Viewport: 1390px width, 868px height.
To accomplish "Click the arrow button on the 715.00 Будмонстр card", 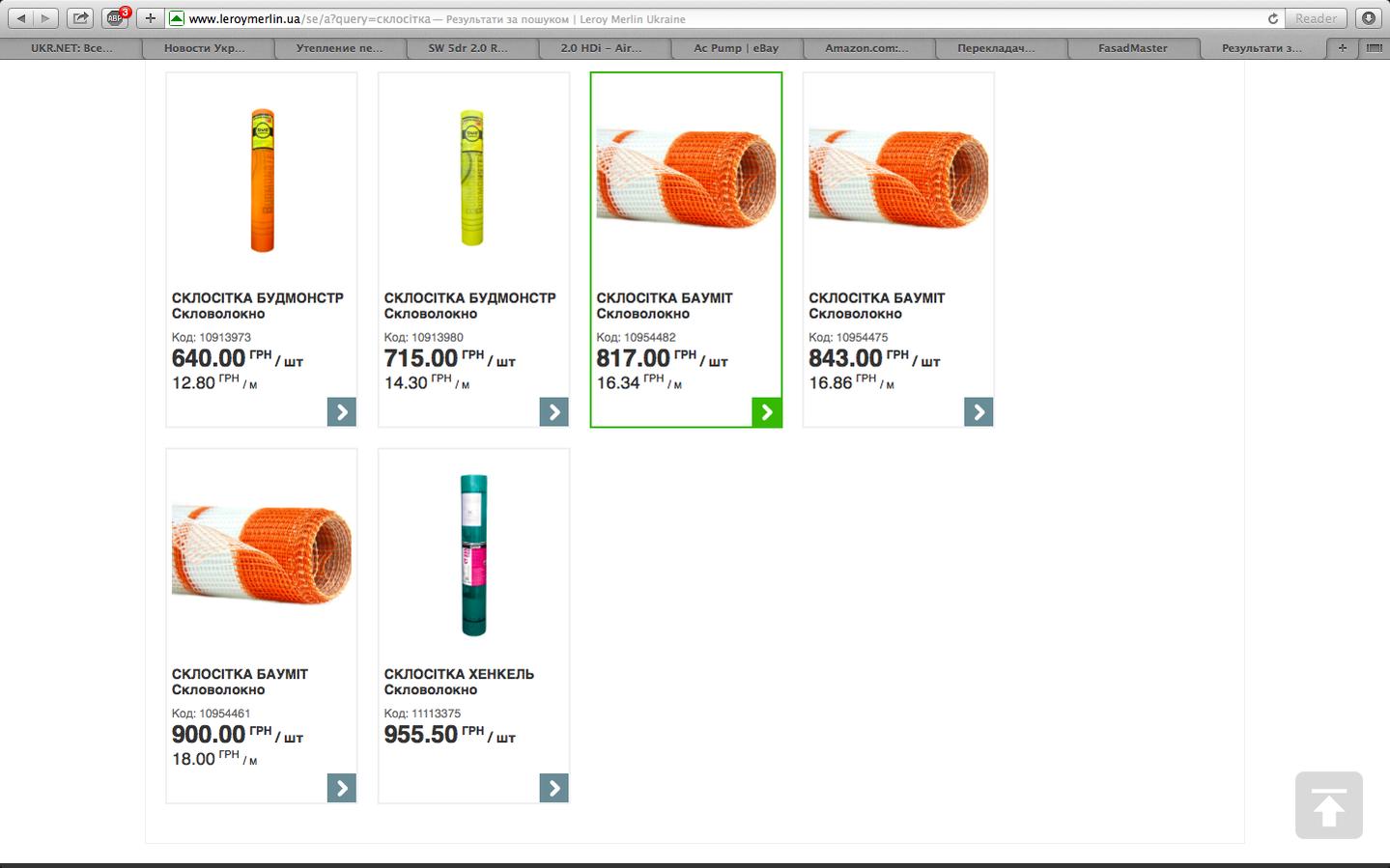I will (554, 412).
